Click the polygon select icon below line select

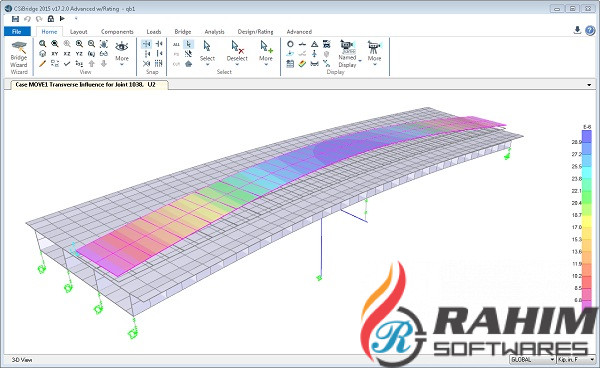(x=188, y=64)
